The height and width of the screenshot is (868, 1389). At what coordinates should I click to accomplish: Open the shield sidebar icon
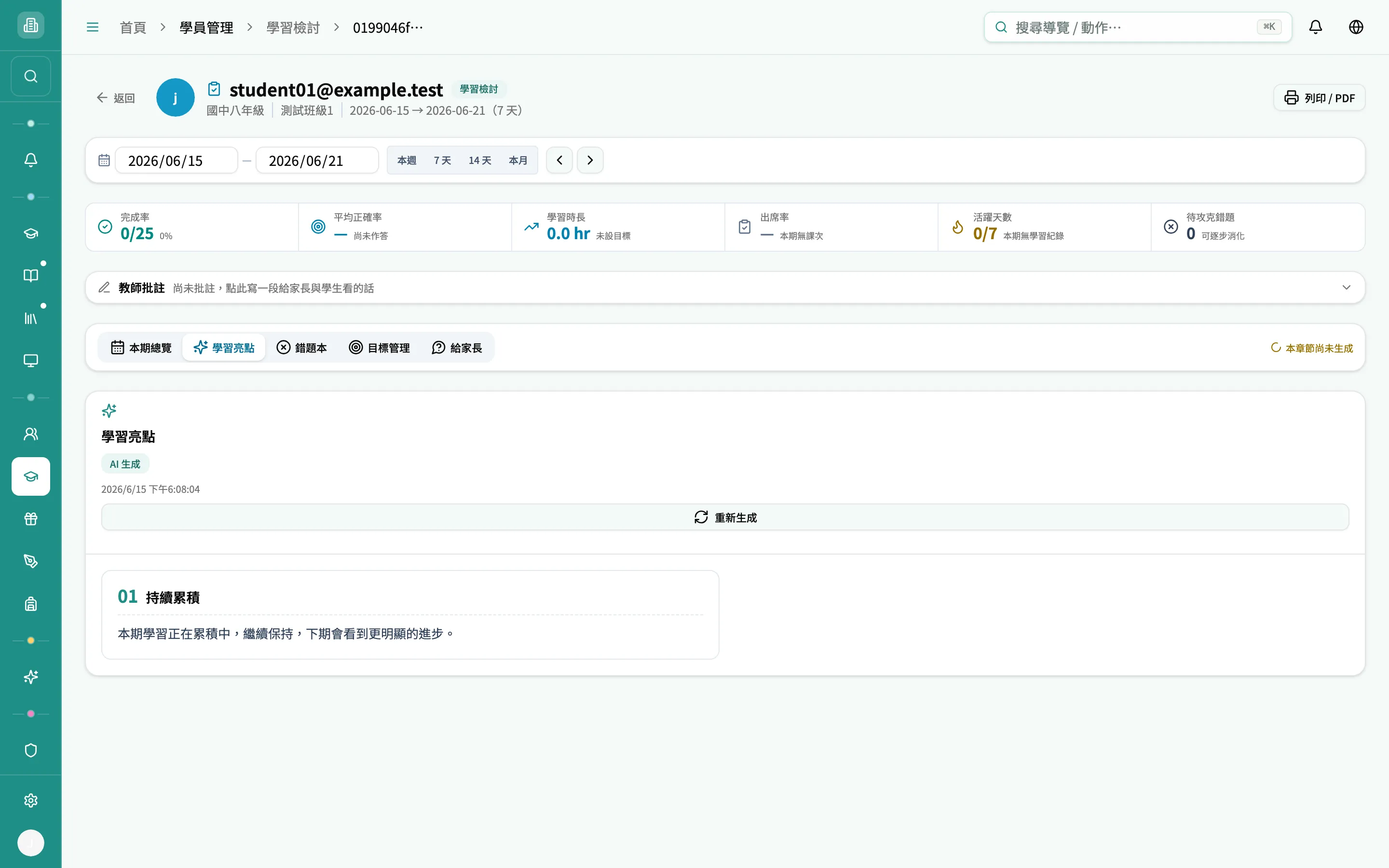30,751
